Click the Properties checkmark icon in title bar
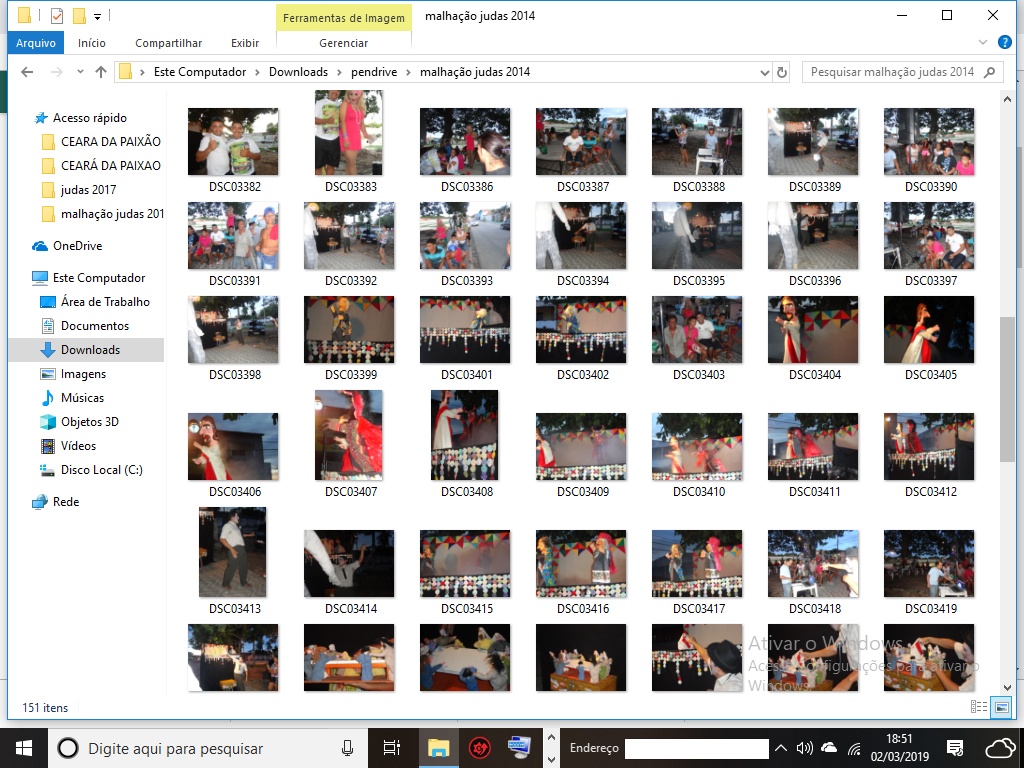 [x=57, y=16]
